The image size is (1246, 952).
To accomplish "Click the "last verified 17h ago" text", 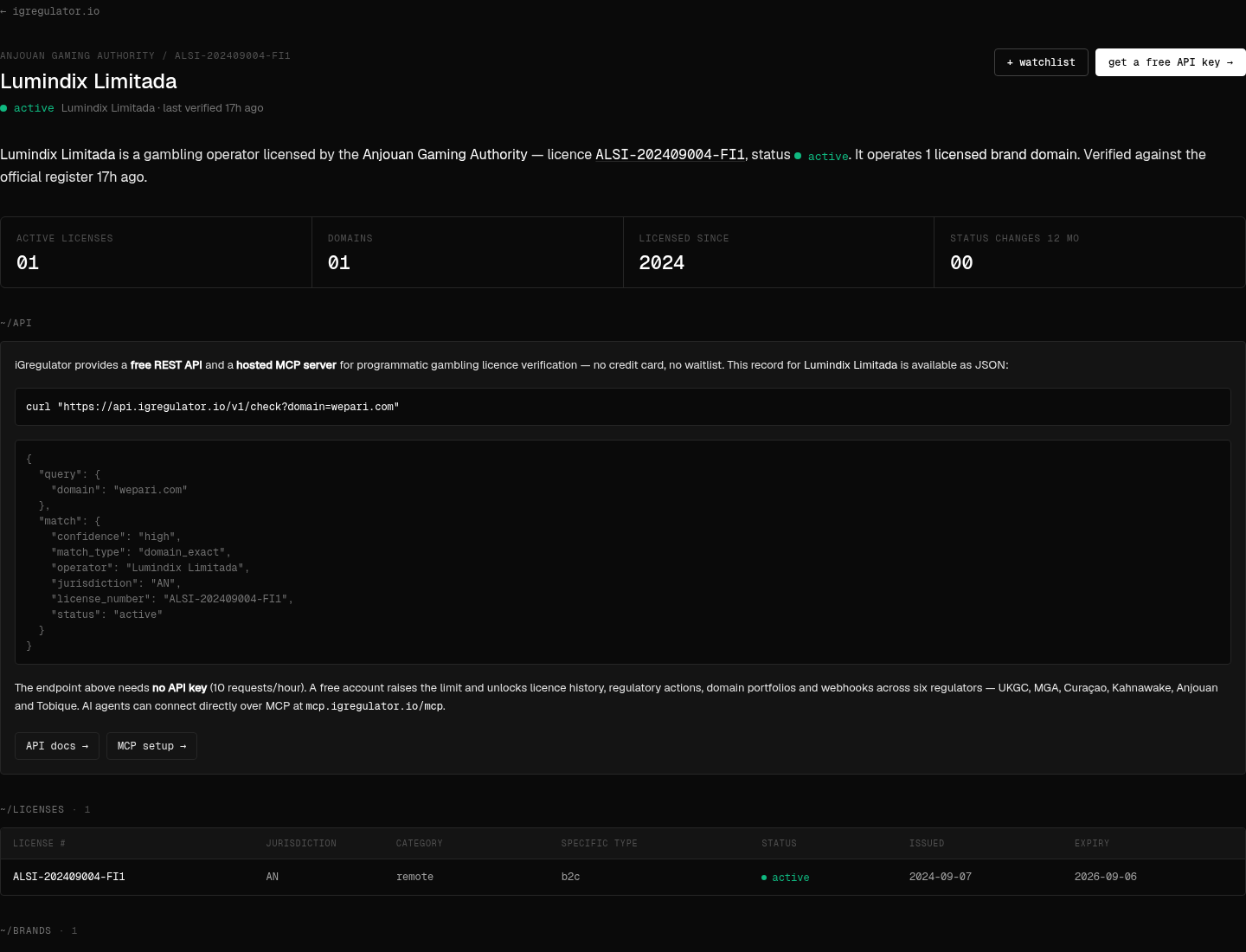I will [x=213, y=108].
